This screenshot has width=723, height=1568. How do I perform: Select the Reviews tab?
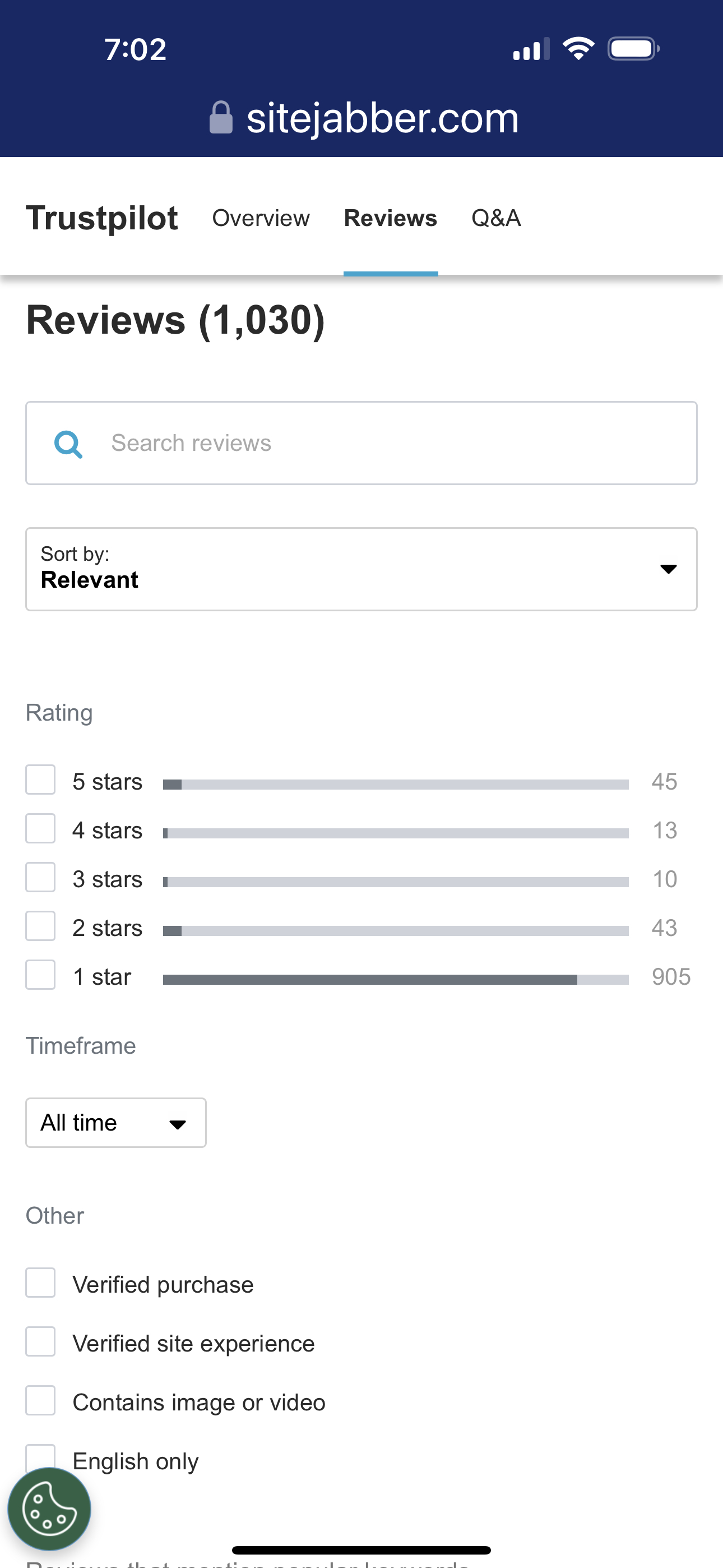tap(390, 218)
